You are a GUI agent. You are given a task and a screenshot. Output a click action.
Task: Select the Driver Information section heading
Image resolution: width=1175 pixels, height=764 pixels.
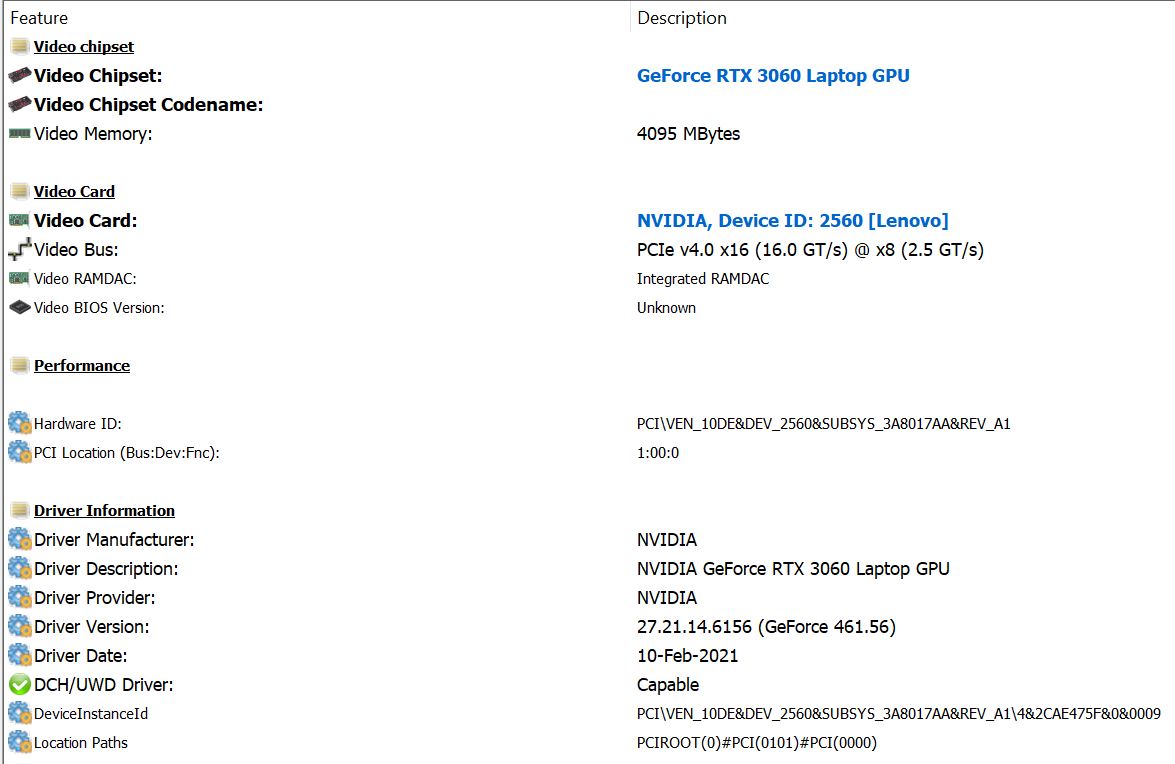104,511
